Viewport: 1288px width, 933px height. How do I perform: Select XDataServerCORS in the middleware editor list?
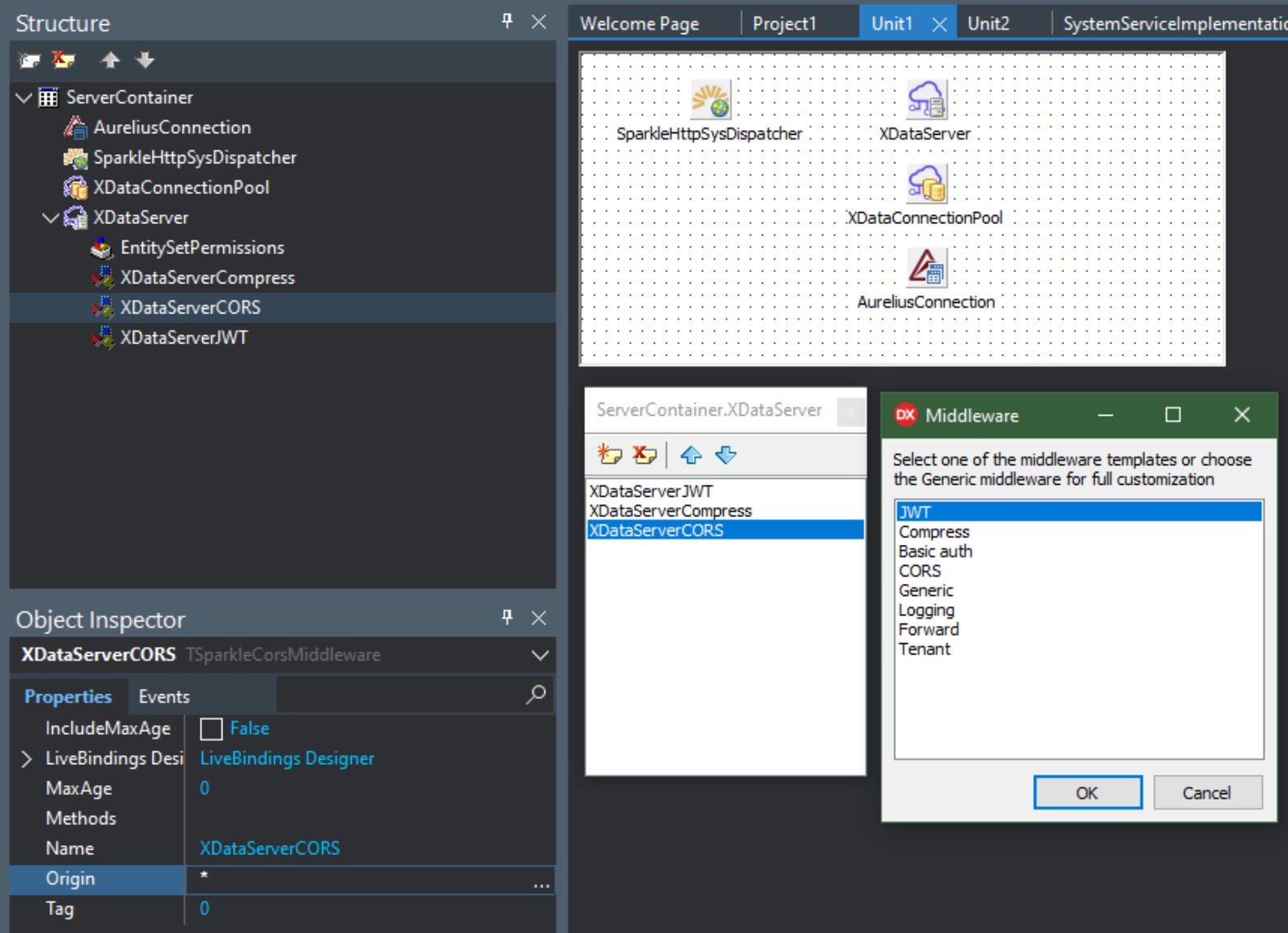[x=726, y=530]
